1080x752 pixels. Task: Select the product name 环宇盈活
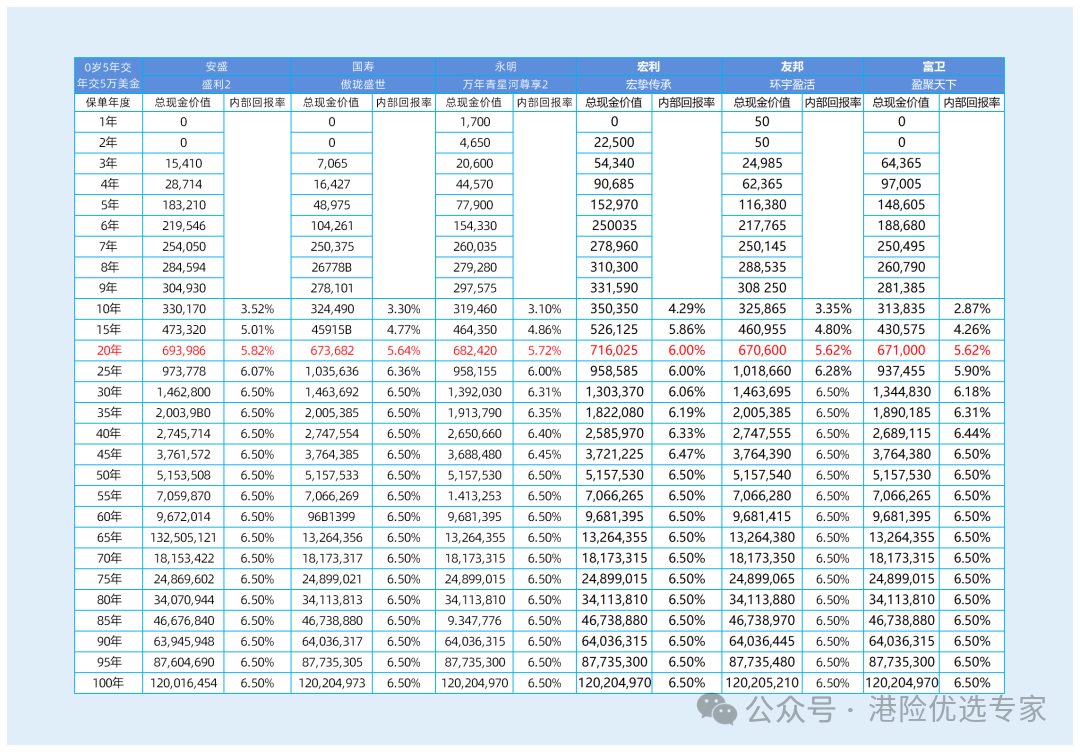click(x=792, y=85)
